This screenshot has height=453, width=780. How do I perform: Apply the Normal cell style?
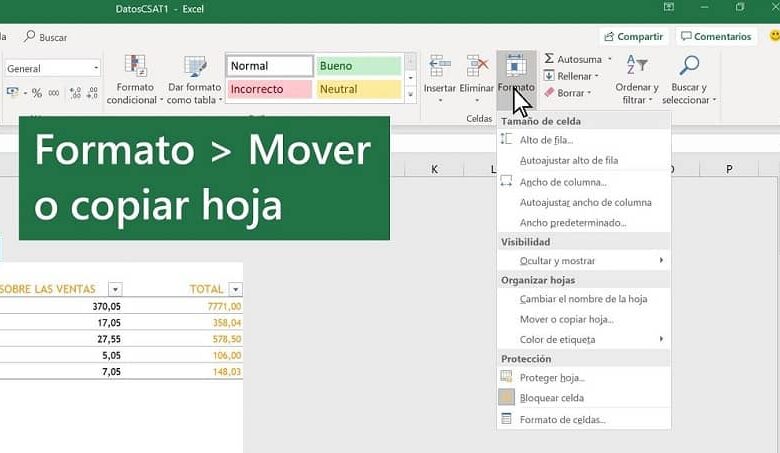click(270, 66)
